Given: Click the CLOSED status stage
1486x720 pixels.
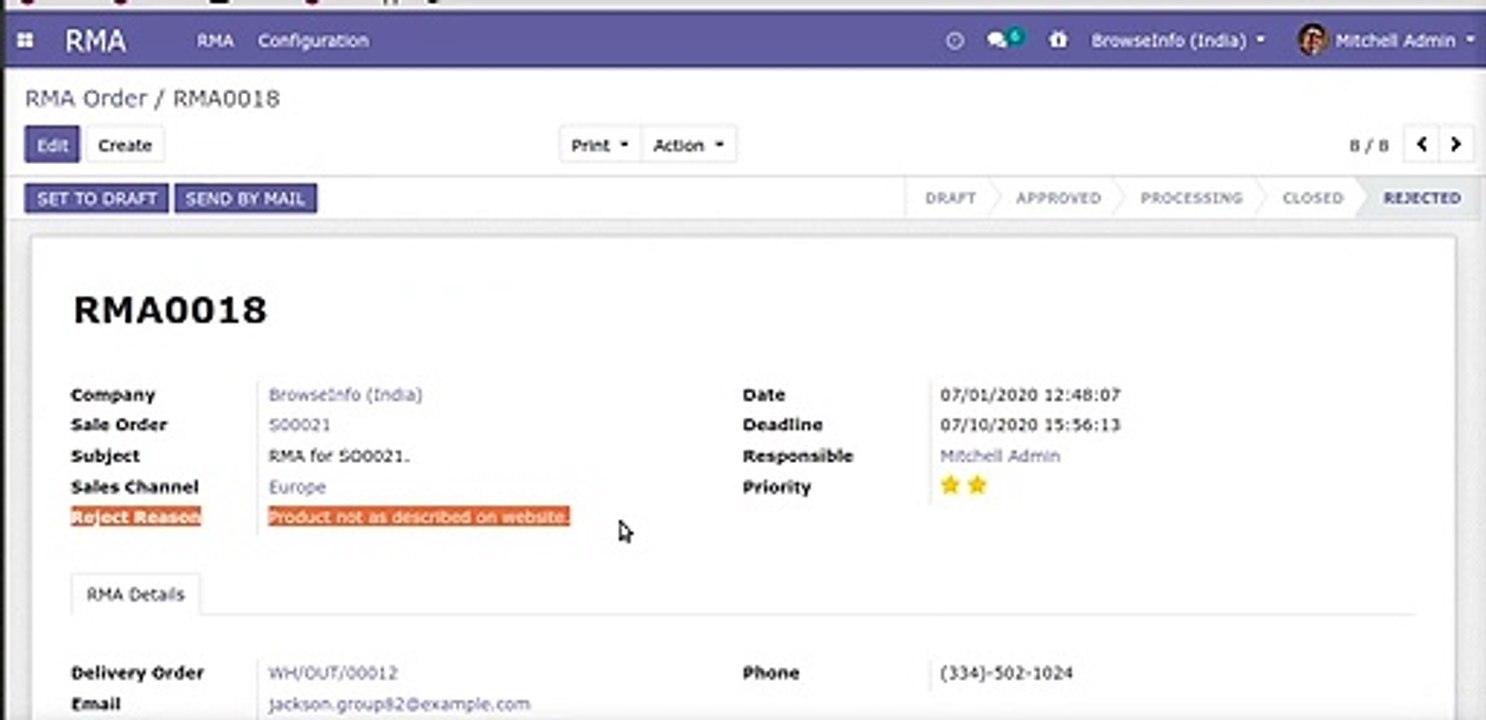Looking at the screenshot, I should (1312, 198).
